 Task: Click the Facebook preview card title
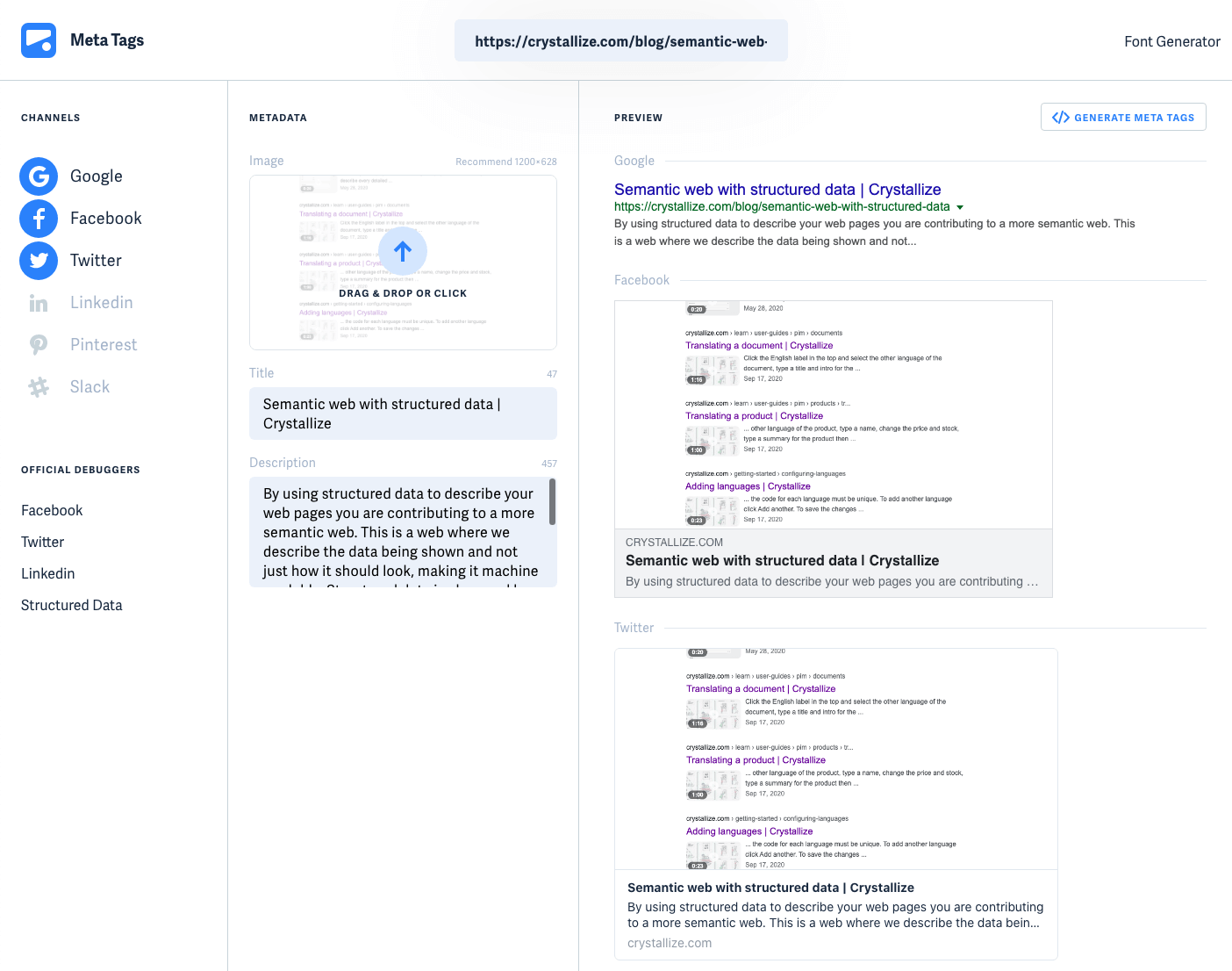pos(782,560)
